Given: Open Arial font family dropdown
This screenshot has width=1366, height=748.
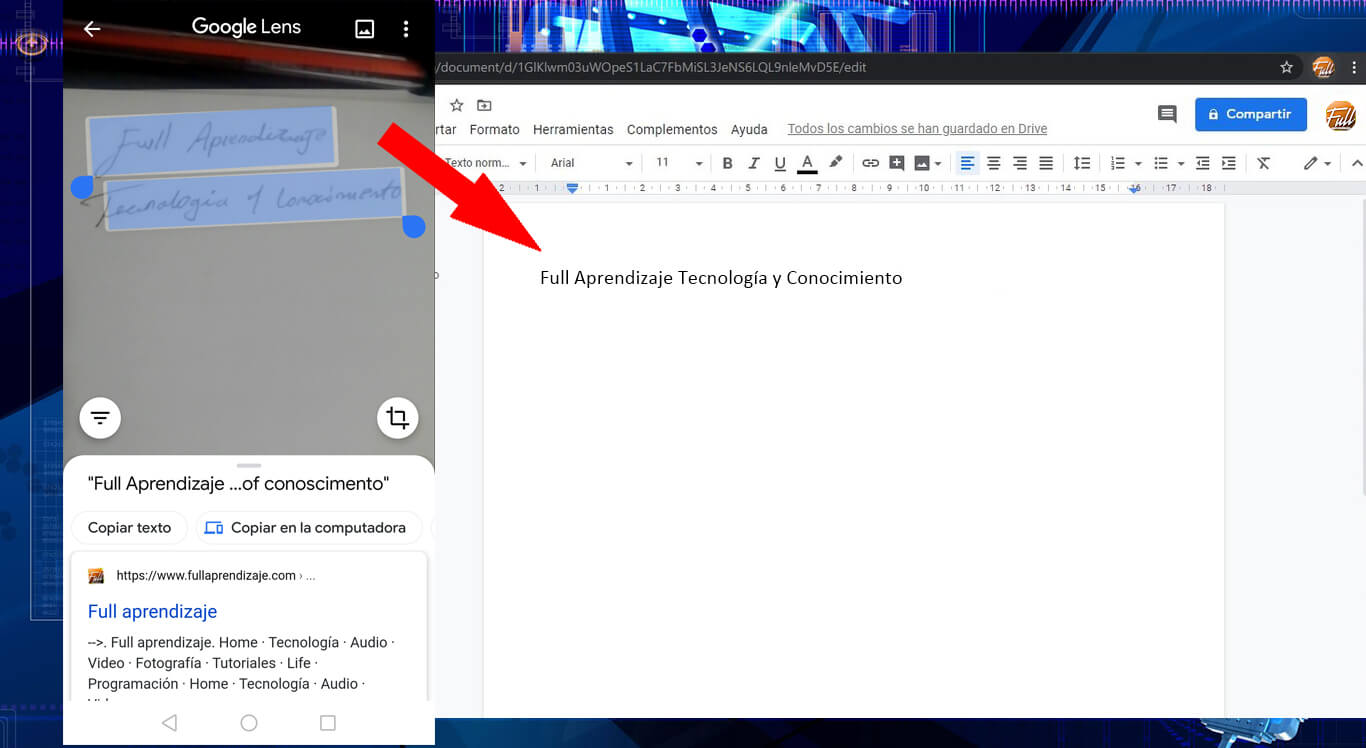Looking at the screenshot, I should [592, 163].
